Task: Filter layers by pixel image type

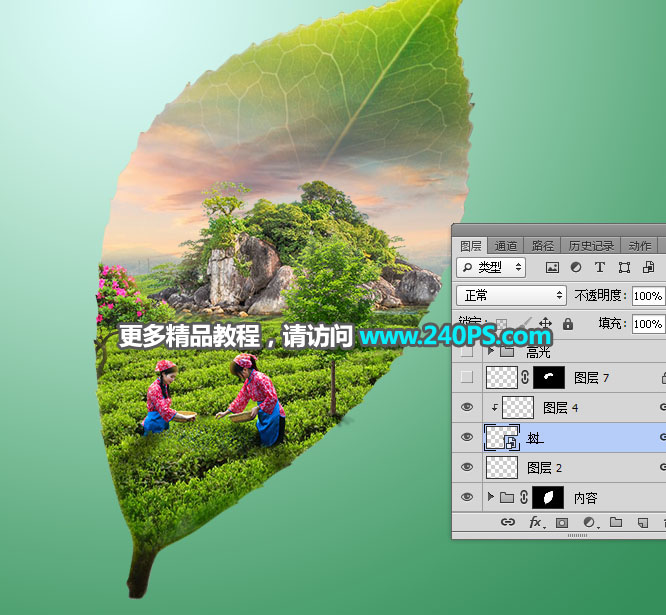Action: (552, 267)
